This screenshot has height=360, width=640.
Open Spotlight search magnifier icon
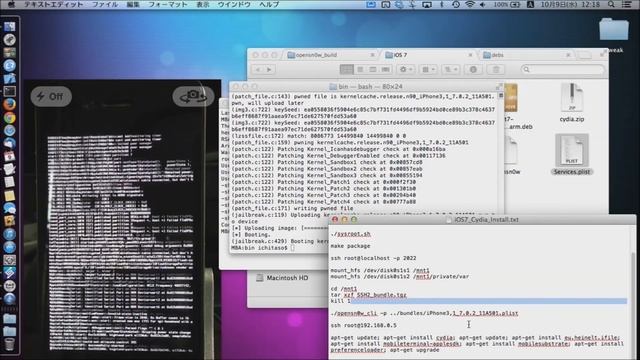click(611, 4)
